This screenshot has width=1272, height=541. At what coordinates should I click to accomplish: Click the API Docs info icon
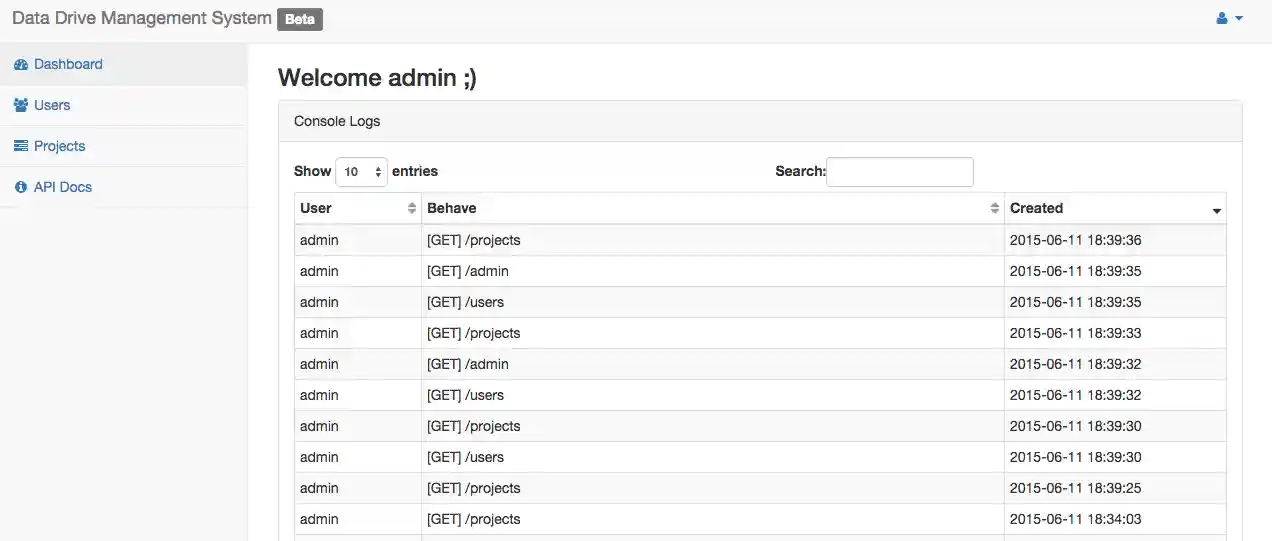point(21,187)
